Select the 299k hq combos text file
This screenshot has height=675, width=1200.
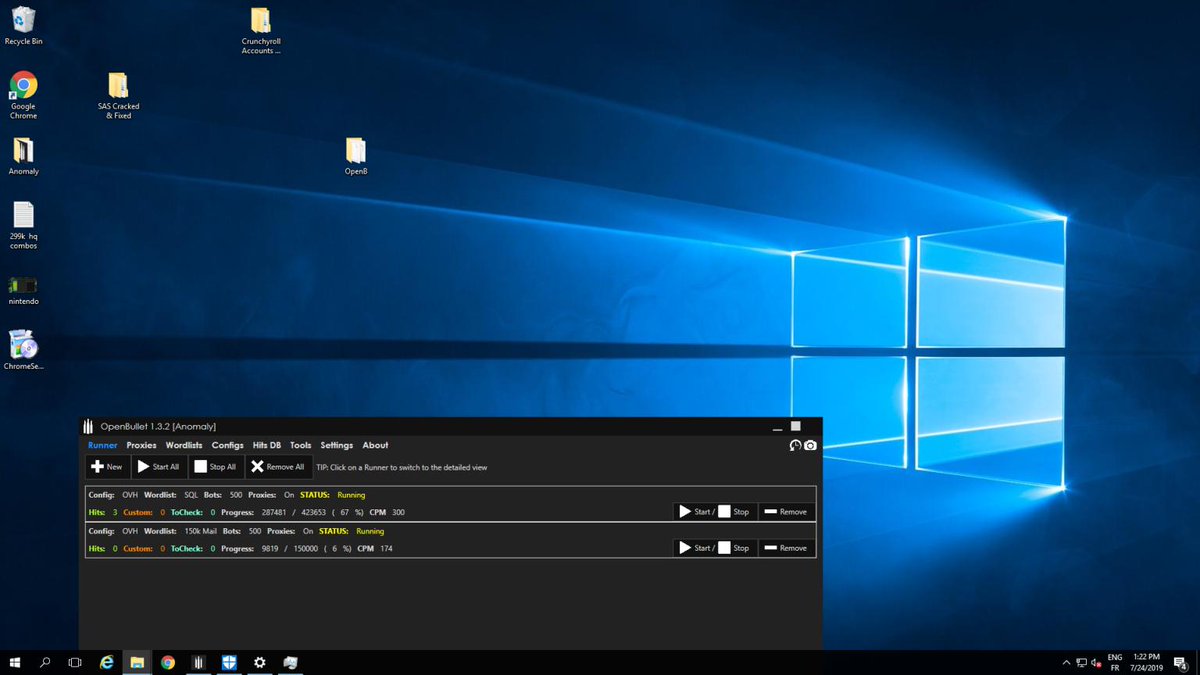[23, 225]
